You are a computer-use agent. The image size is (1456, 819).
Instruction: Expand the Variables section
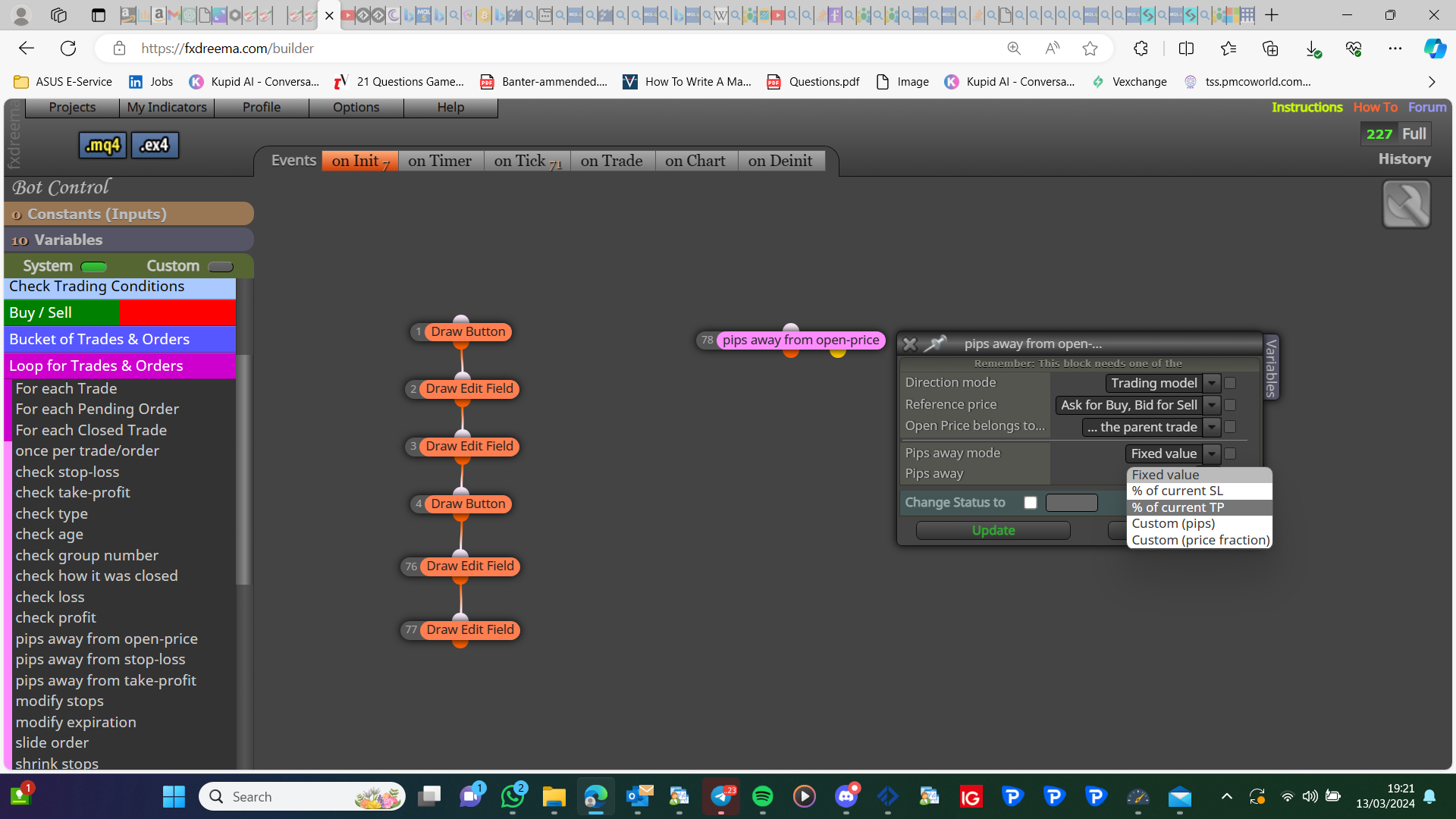tap(129, 240)
